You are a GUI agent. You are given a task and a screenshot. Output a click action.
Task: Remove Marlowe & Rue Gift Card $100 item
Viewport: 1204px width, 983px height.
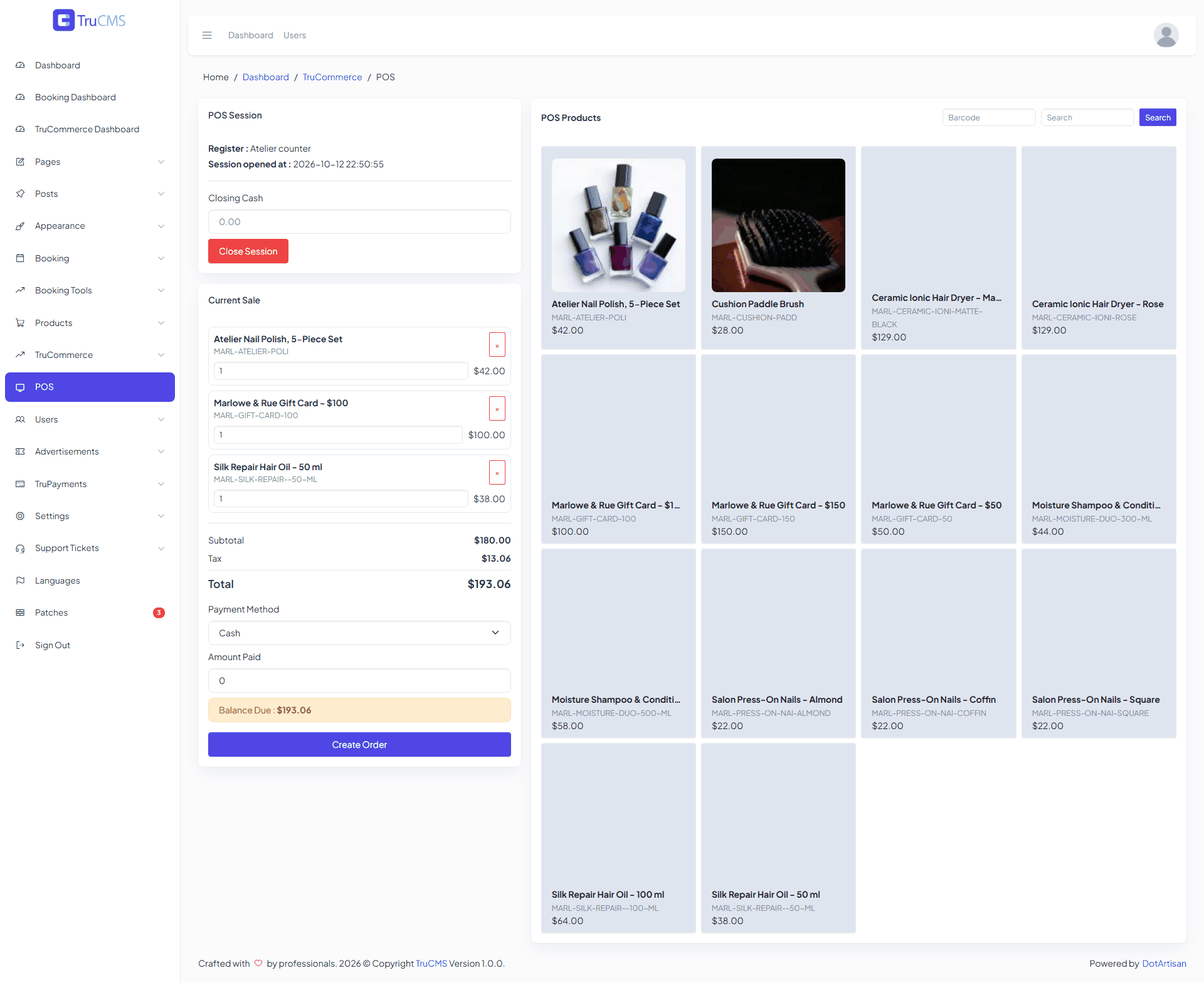tap(497, 409)
